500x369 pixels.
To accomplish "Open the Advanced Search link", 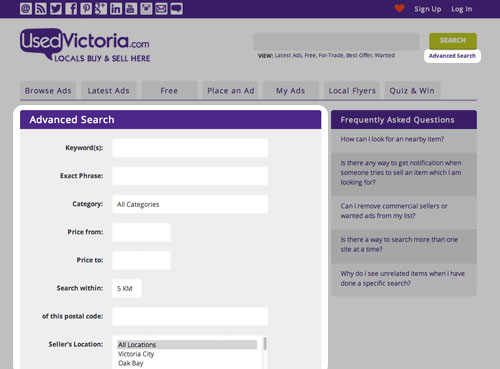I will click(x=452, y=56).
